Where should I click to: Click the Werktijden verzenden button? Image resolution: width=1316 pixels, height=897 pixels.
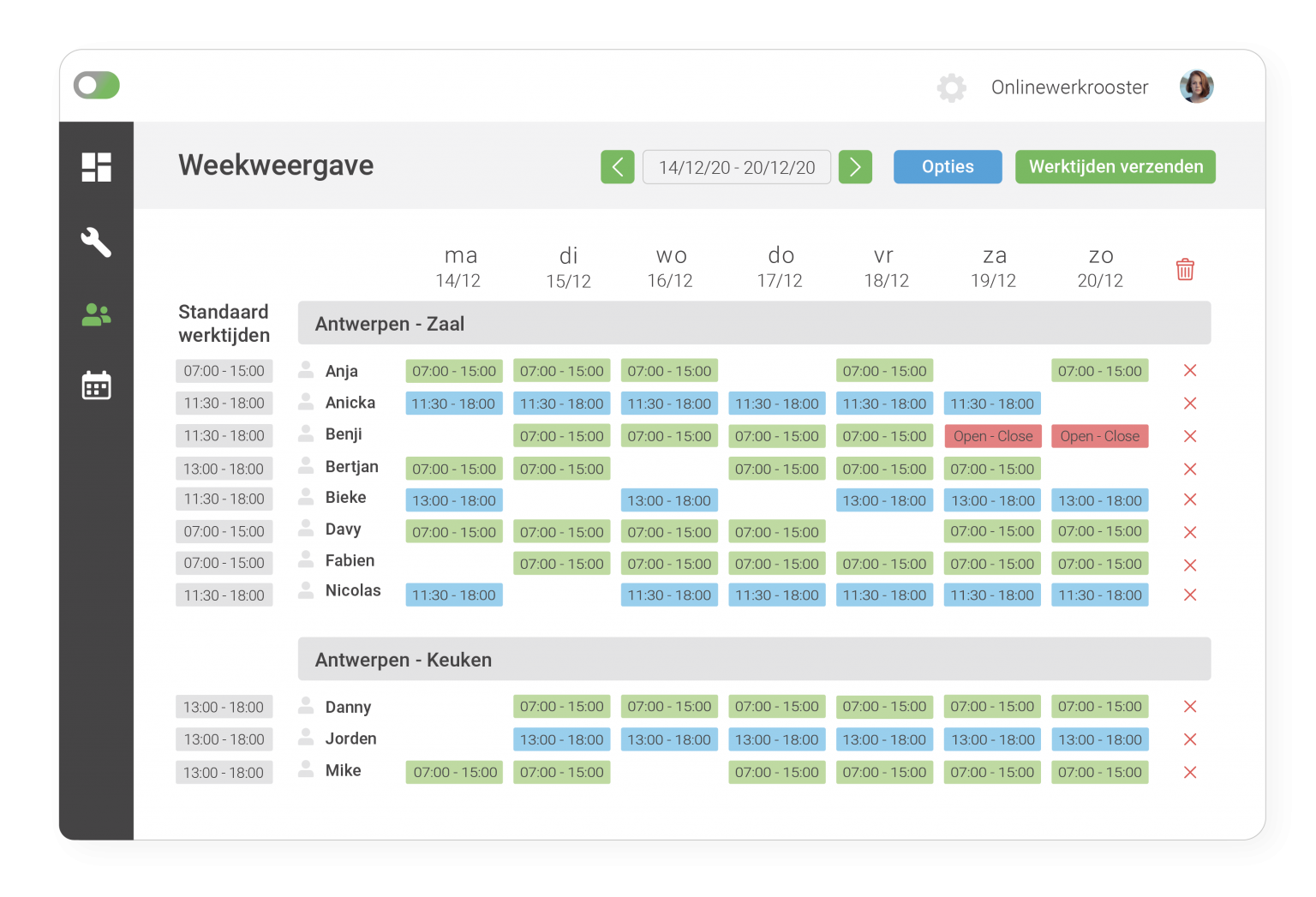point(1115,167)
